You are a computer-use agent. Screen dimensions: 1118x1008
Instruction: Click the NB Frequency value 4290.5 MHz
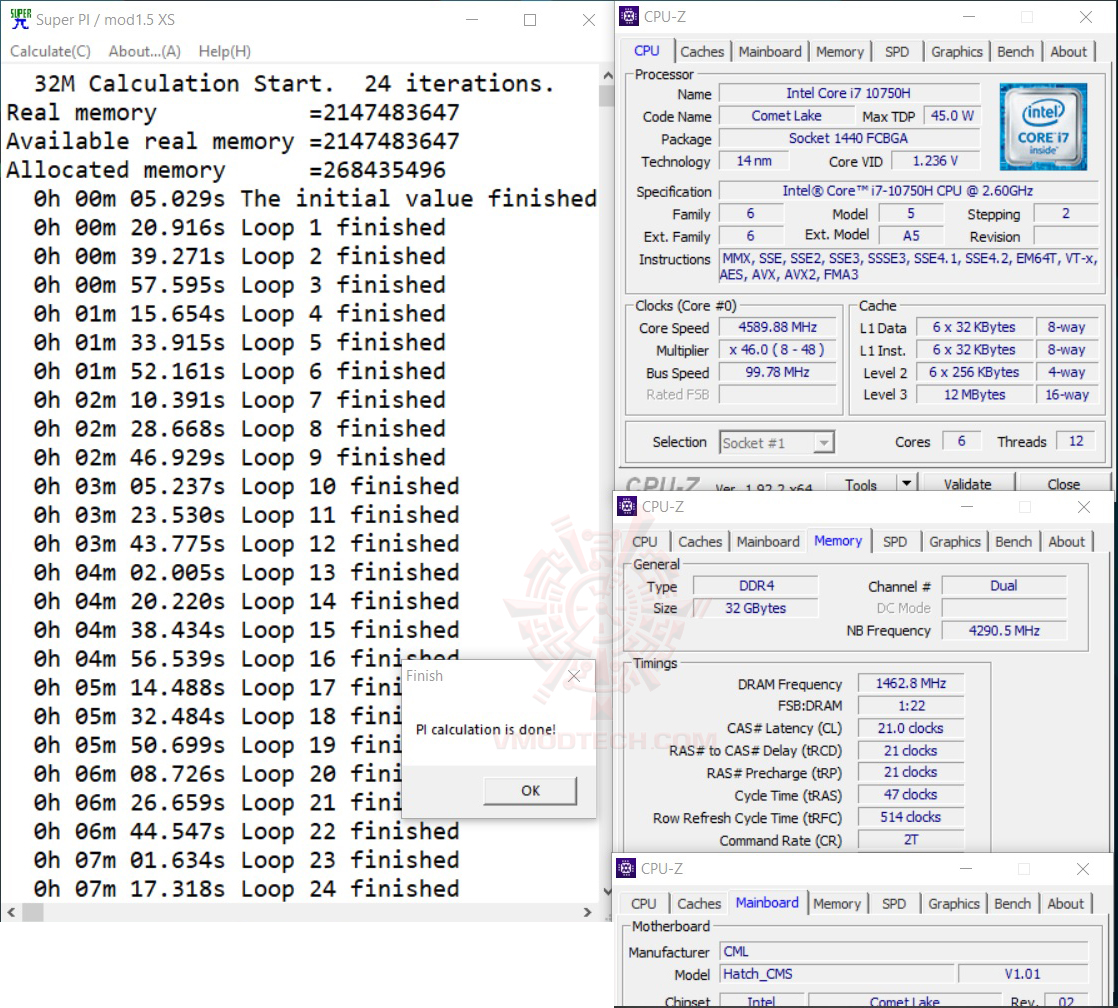click(x=1004, y=631)
